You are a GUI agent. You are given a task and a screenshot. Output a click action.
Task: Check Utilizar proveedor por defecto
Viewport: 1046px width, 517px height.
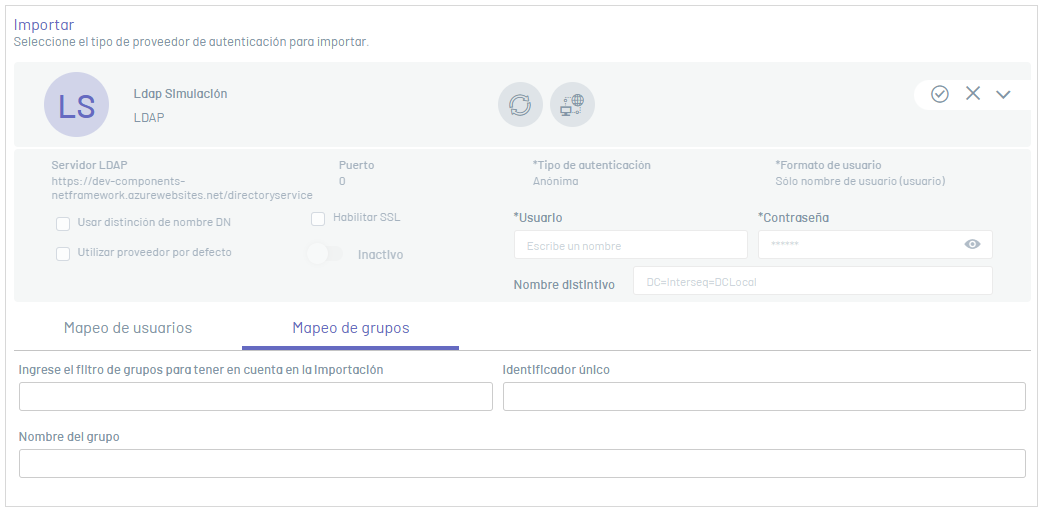coord(63,253)
